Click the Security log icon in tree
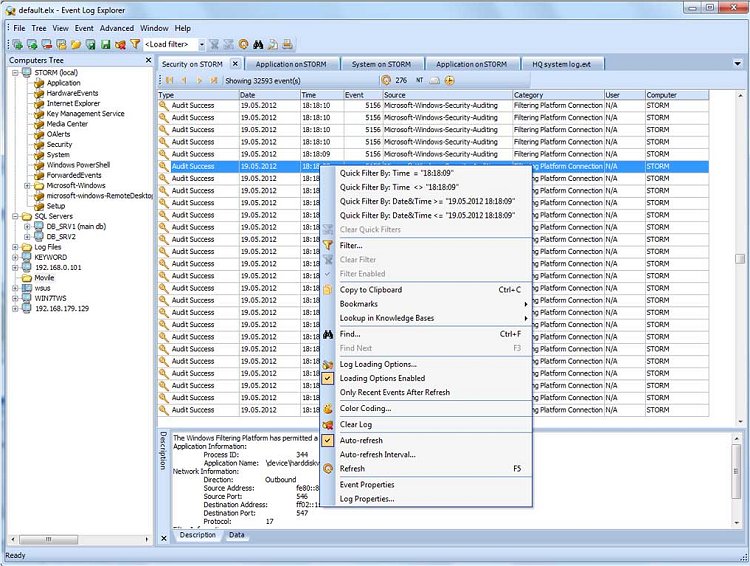The height and width of the screenshot is (566, 750). point(39,145)
